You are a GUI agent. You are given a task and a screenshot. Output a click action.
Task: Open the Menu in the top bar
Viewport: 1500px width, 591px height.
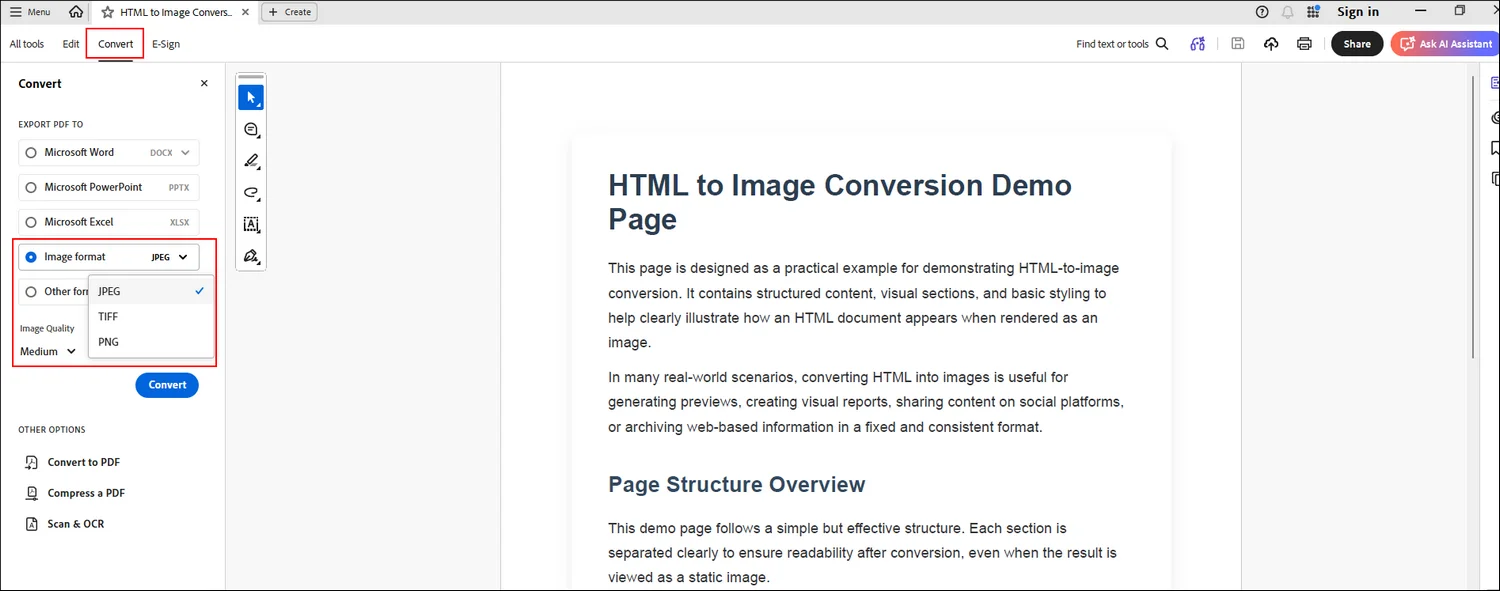pos(29,11)
